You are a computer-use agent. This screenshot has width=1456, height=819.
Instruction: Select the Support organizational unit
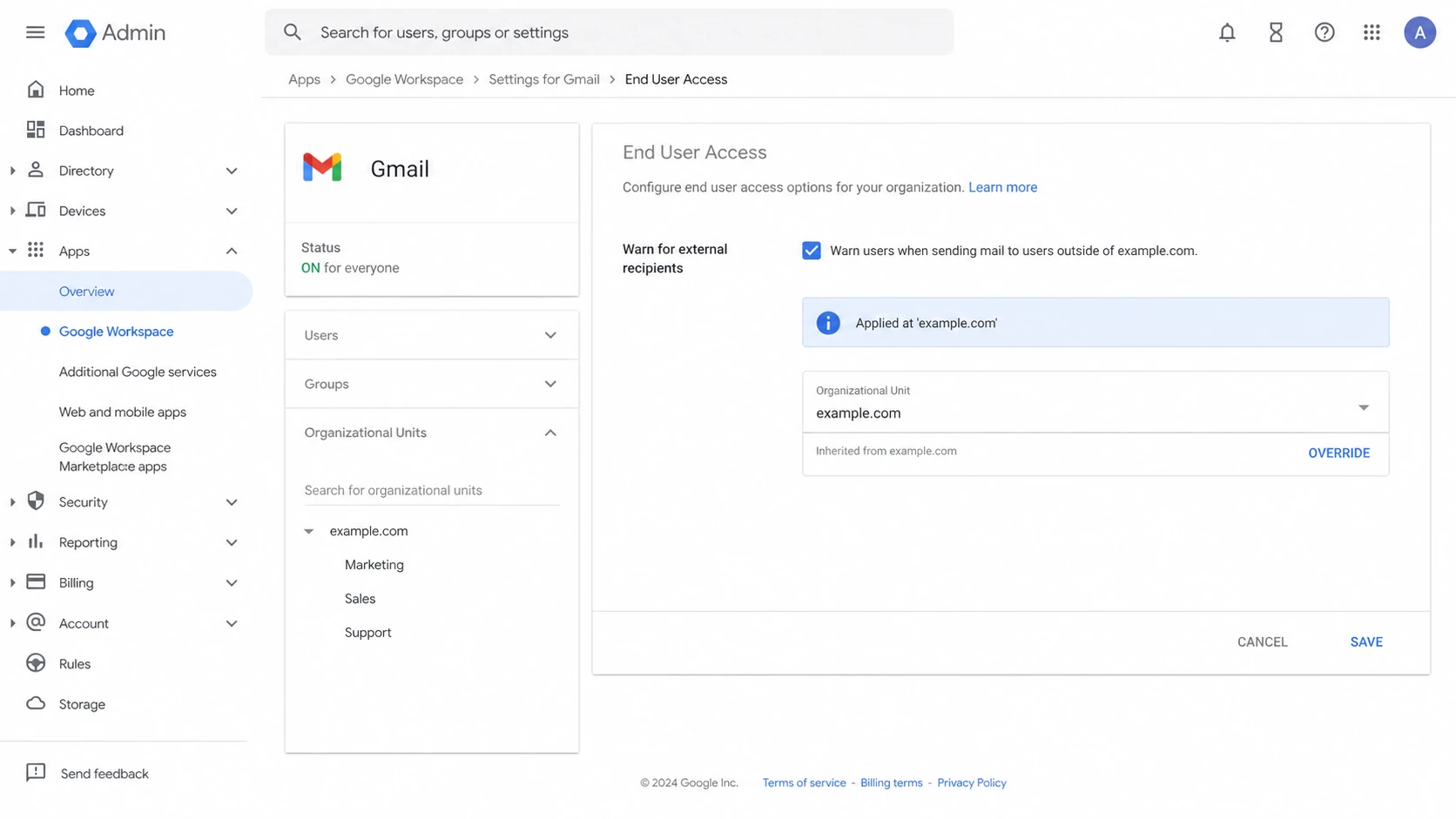click(x=367, y=633)
